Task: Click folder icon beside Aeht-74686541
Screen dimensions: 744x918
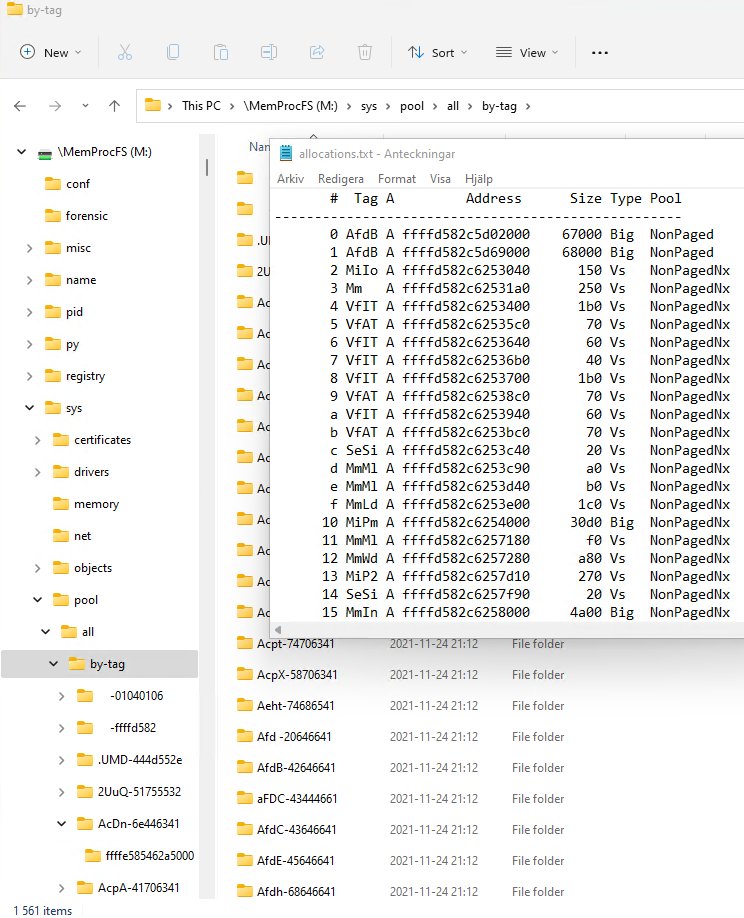Action: click(245, 705)
